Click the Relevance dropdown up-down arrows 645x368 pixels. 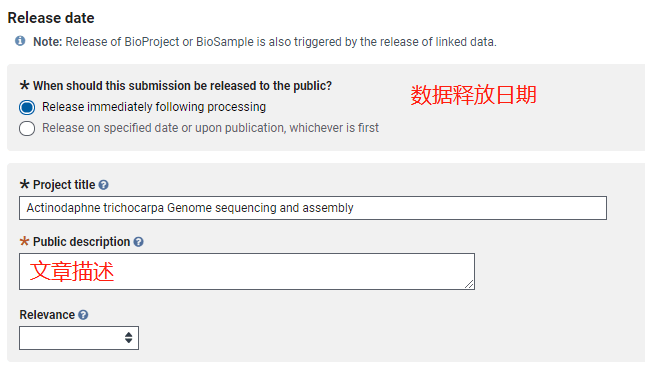[x=129, y=338]
